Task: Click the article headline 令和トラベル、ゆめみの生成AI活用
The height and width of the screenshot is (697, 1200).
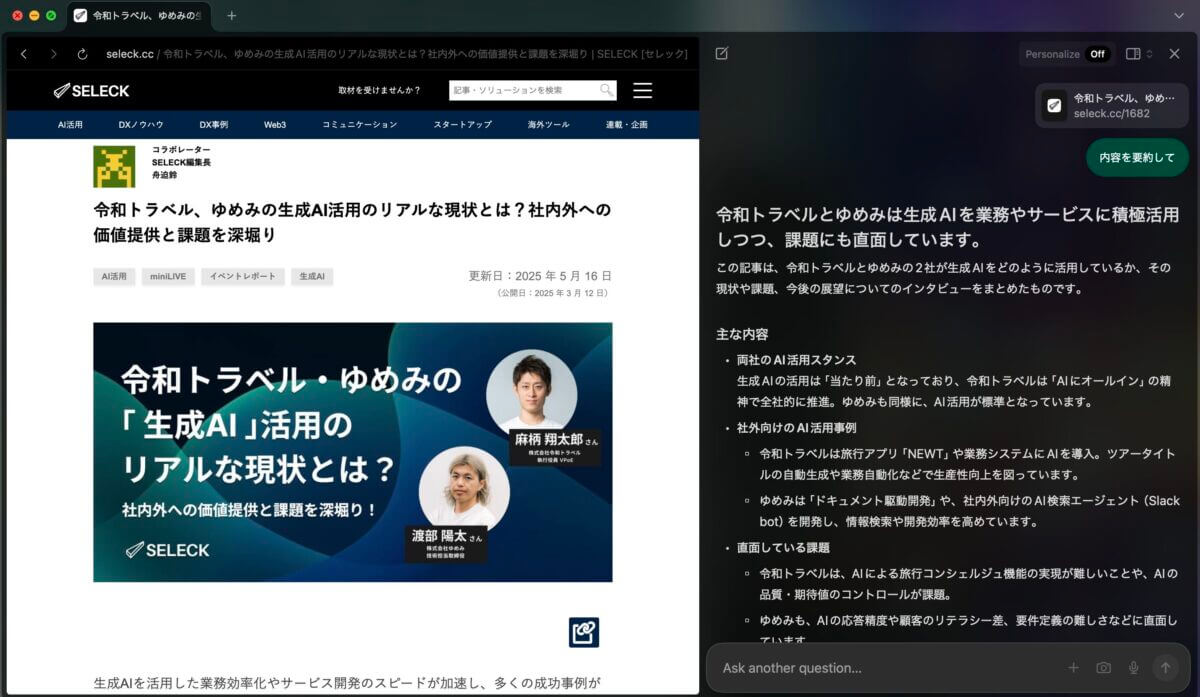Action: pyautogui.click(x=353, y=222)
